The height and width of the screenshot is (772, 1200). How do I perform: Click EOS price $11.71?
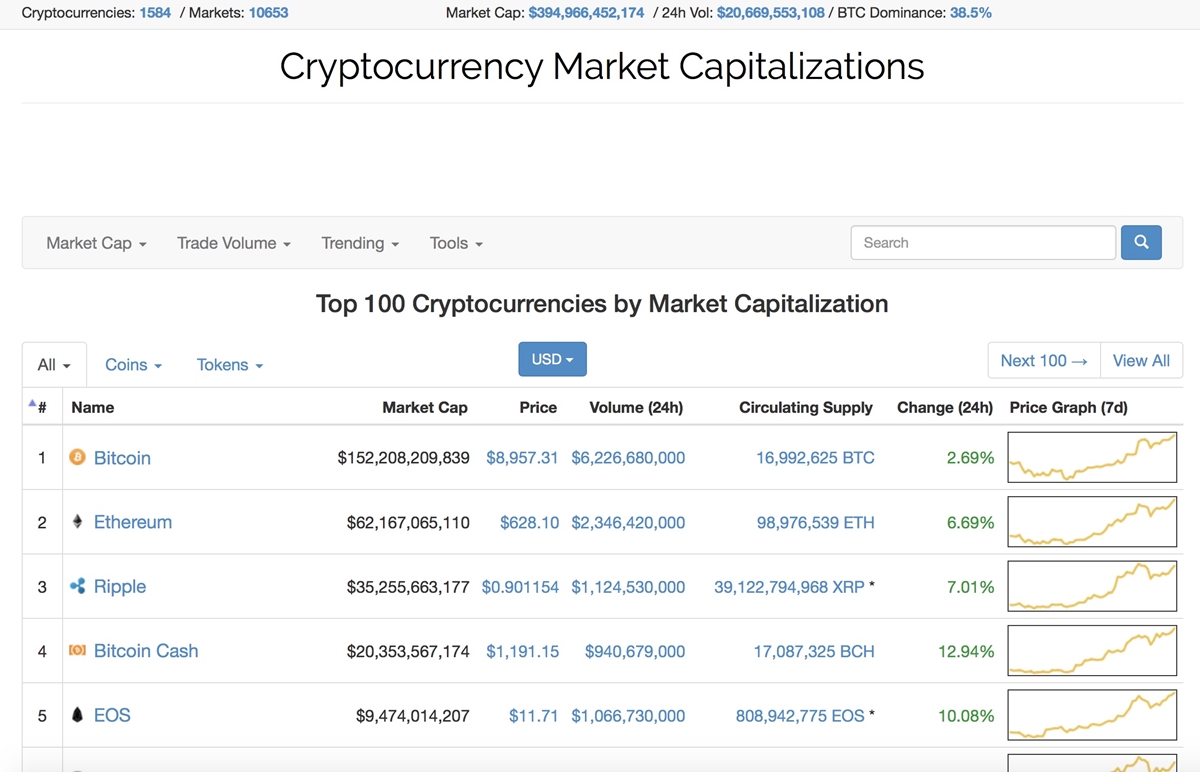pyautogui.click(x=533, y=716)
